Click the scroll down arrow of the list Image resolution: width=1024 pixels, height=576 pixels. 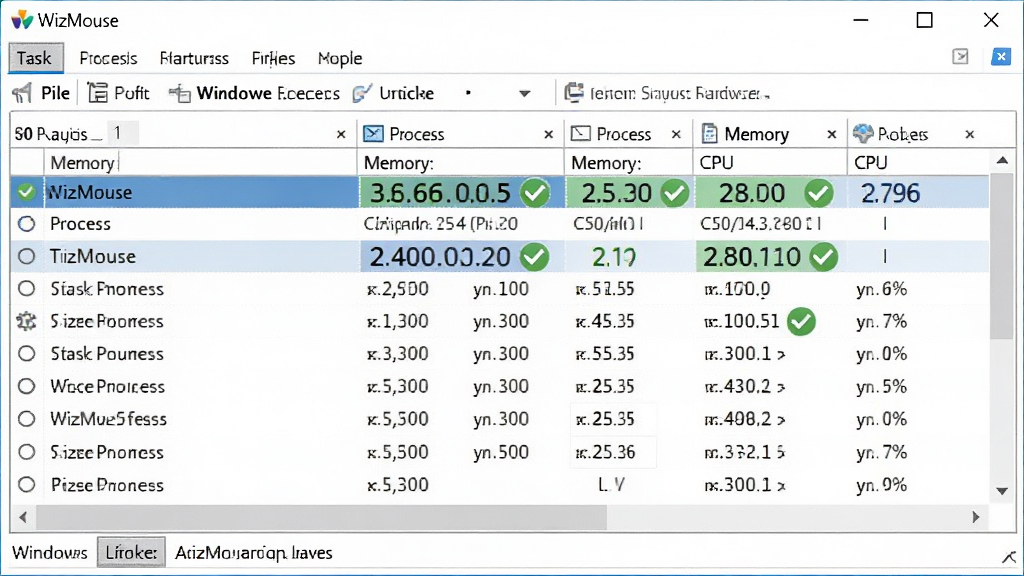click(x=1002, y=491)
